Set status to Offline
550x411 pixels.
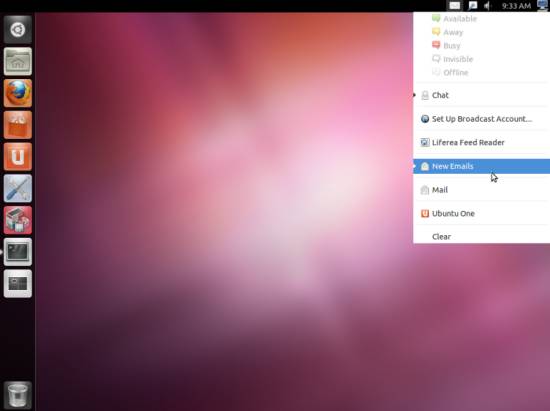point(481,73)
